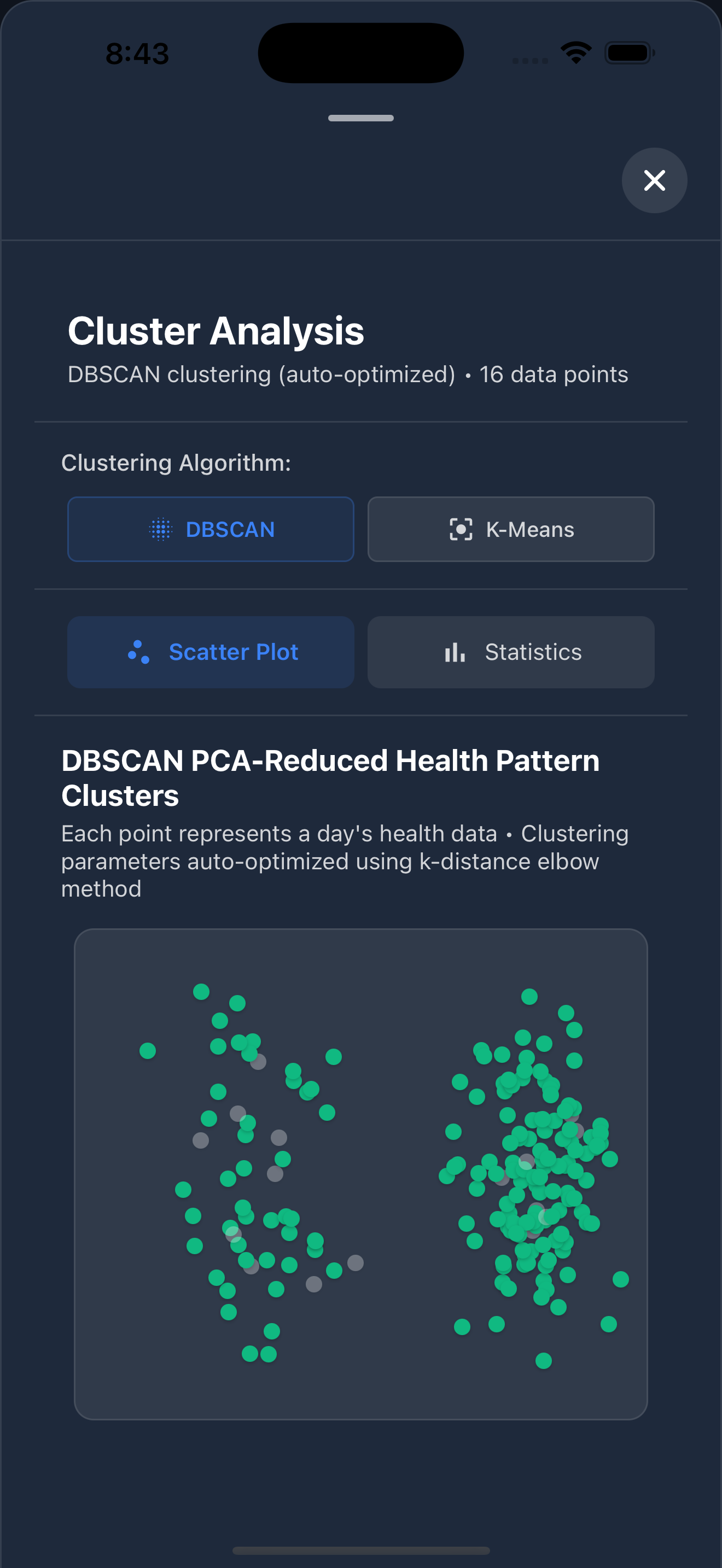Click the DBSCAN dotted grid icon
Image resolution: width=722 pixels, height=1568 pixels.
click(x=161, y=529)
